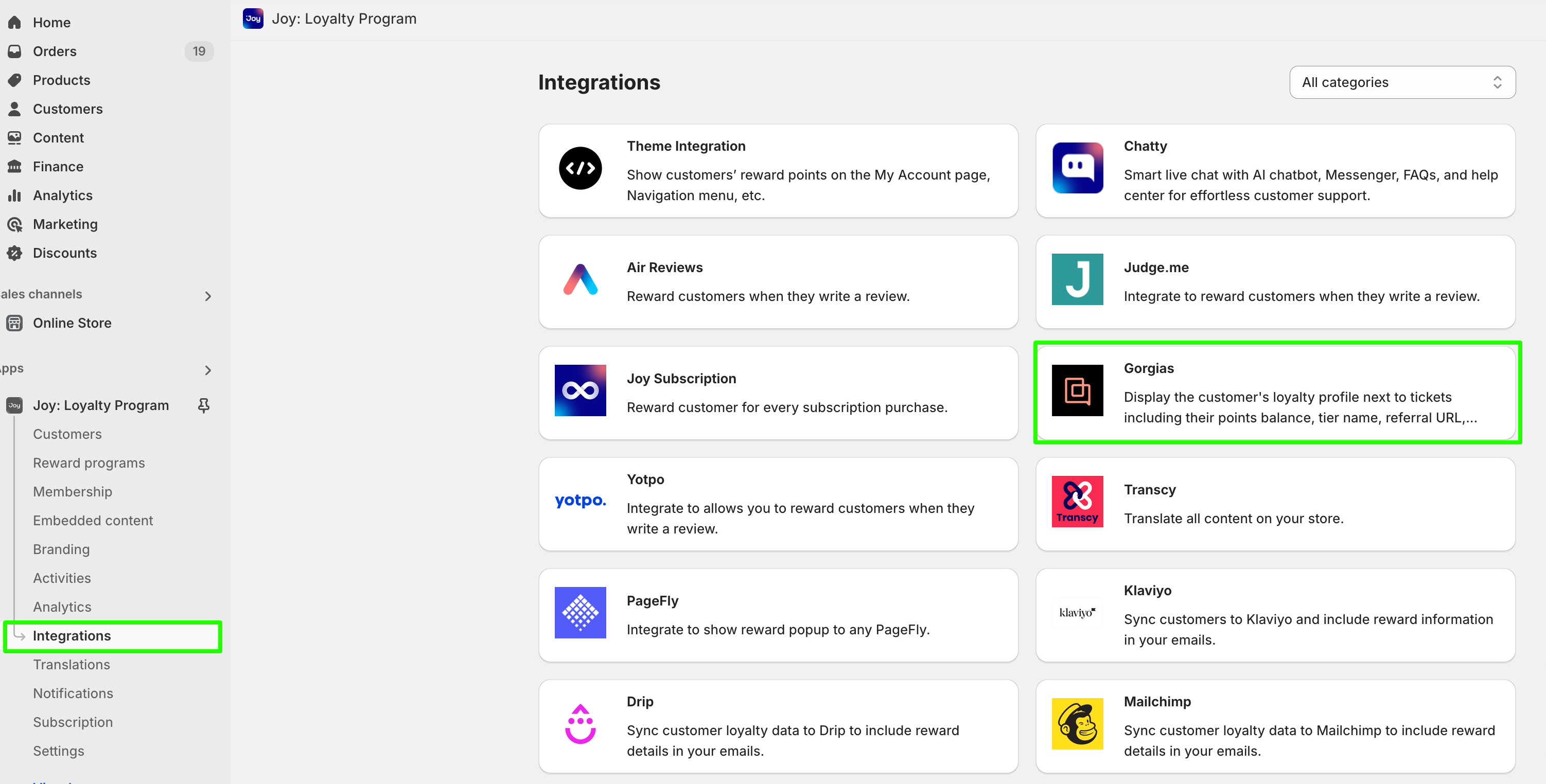
Task: Click the Judge.me J logo
Action: (1077, 279)
